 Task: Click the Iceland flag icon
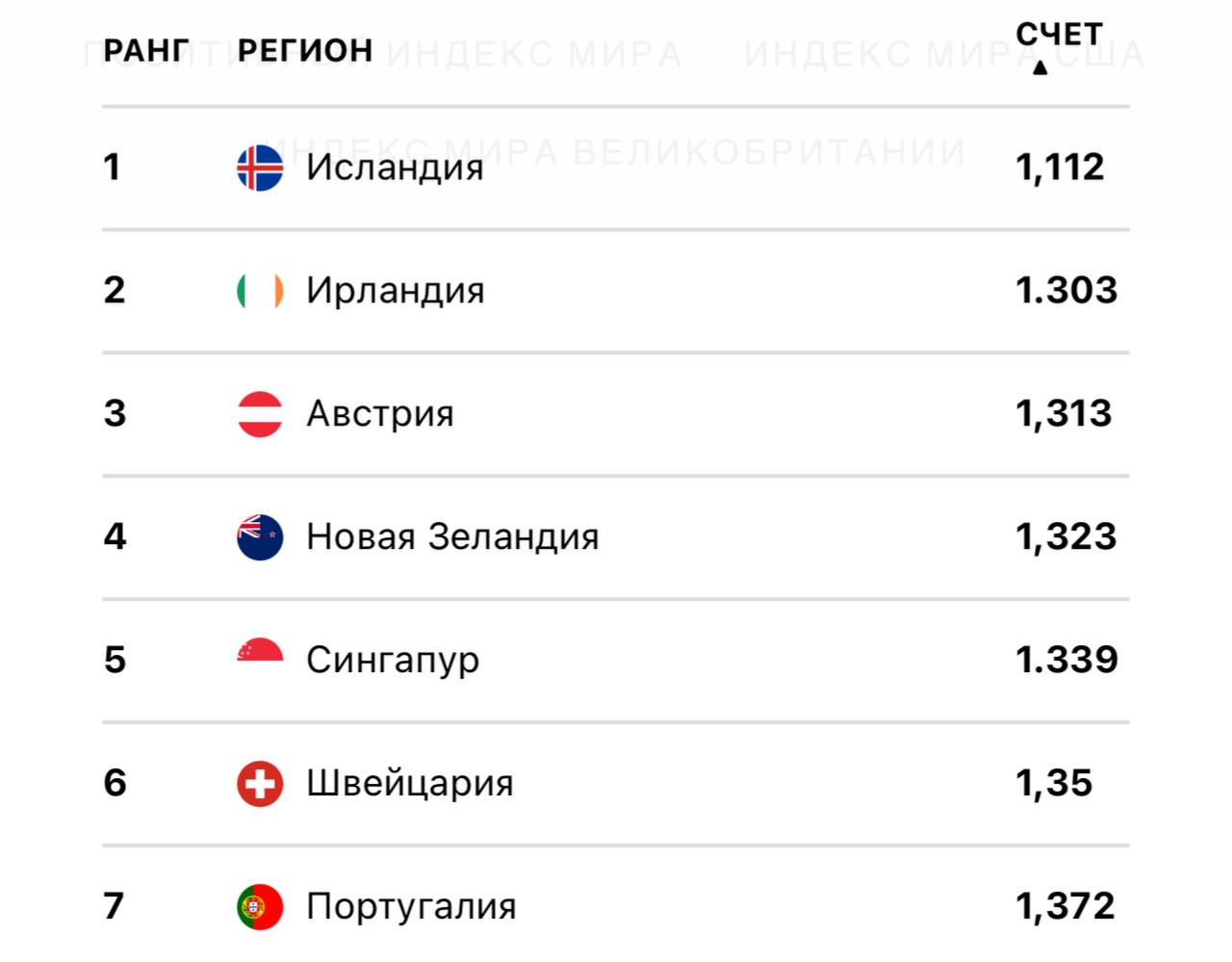pyautogui.click(x=260, y=168)
